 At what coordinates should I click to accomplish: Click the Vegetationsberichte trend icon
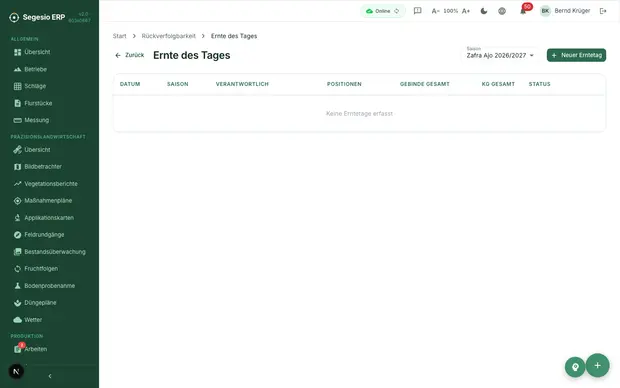coord(17,184)
